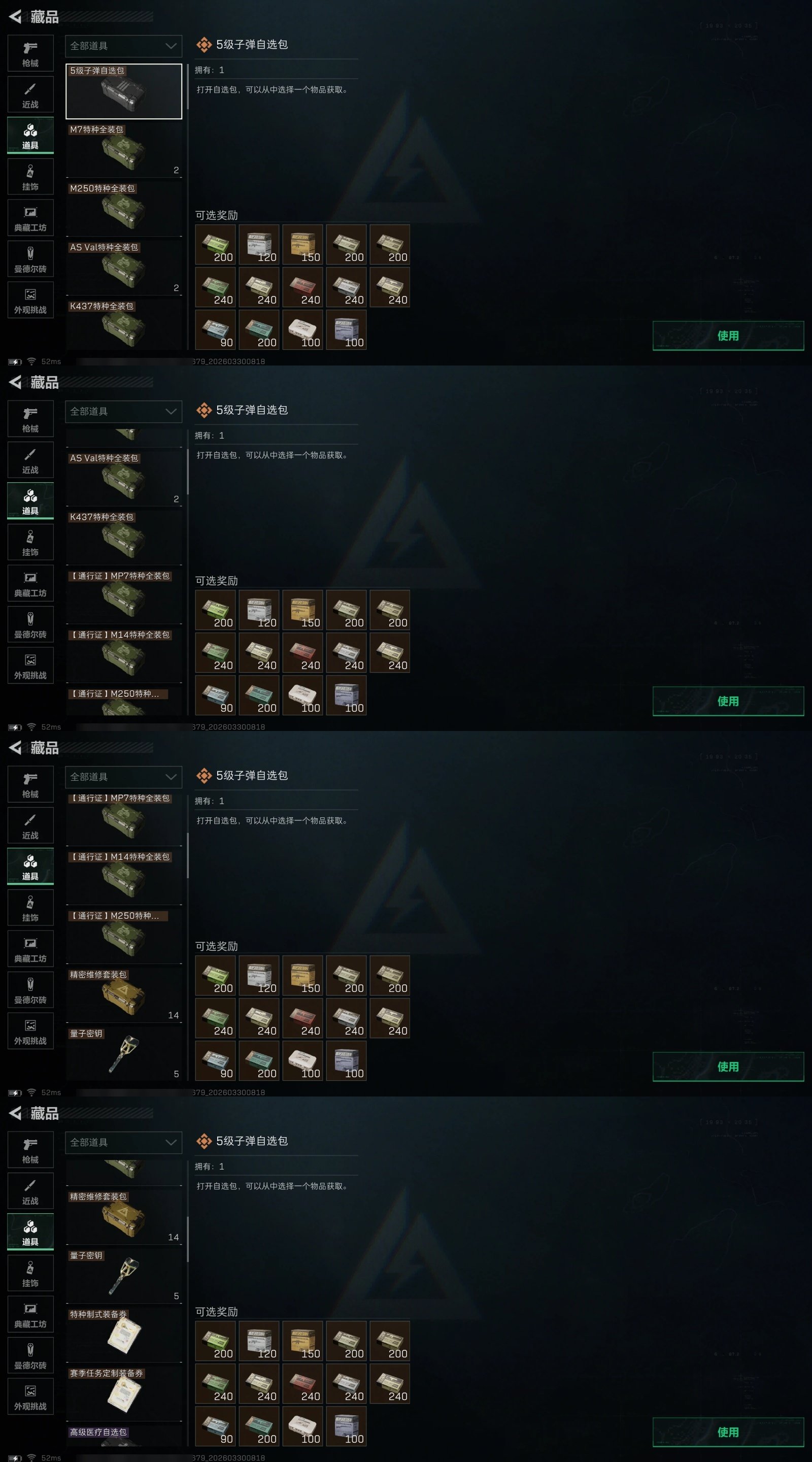Open 近战 knife icon in view listing M7特种全装包
This screenshot has width=812, height=1462.
tap(30, 95)
